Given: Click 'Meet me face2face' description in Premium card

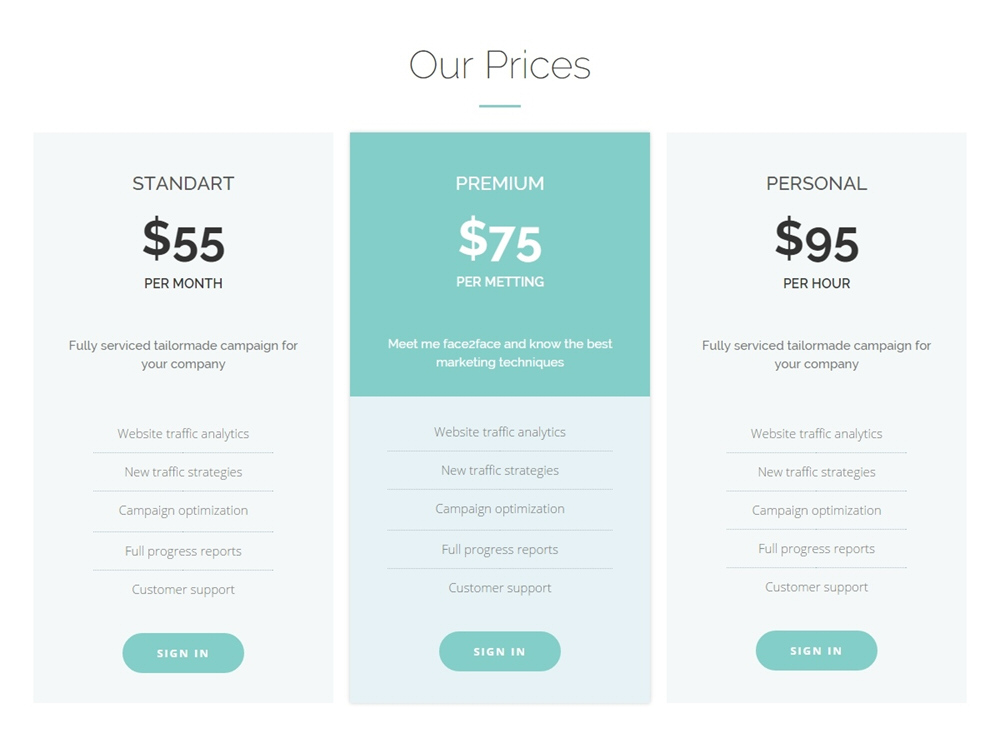Looking at the screenshot, I should tap(500, 353).
